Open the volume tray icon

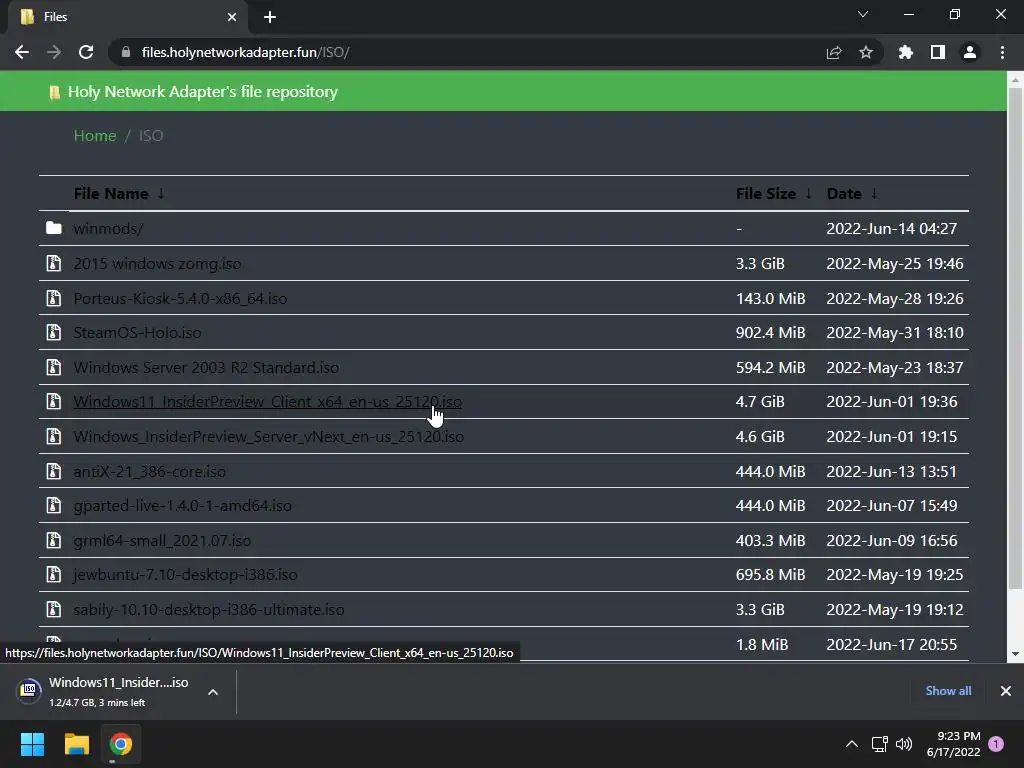pyautogui.click(x=904, y=744)
